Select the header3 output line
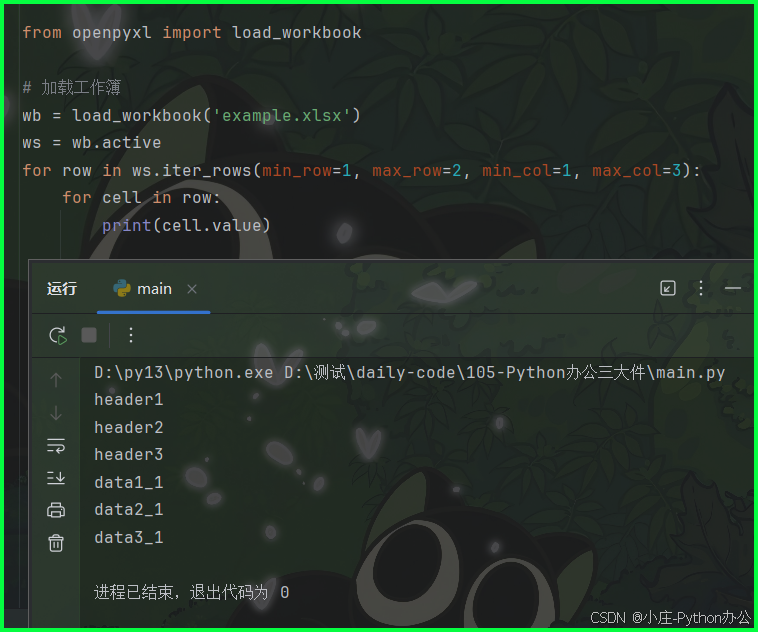Image resolution: width=758 pixels, height=632 pixels. 129,455
